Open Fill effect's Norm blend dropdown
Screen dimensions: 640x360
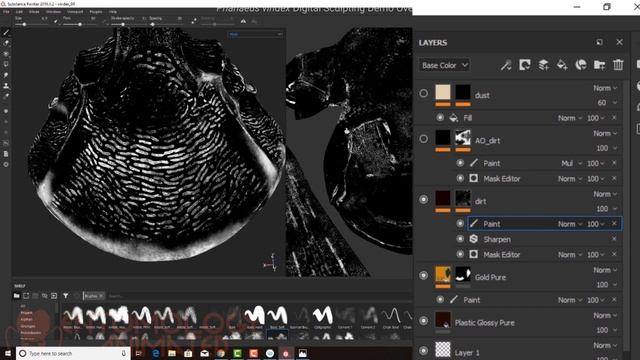(x=570, y=118)
